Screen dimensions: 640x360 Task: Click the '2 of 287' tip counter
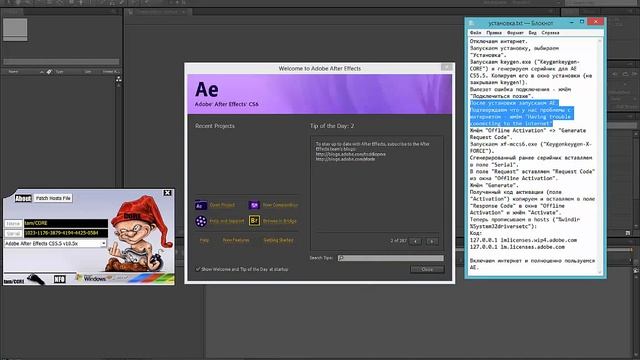click(398, 241)
